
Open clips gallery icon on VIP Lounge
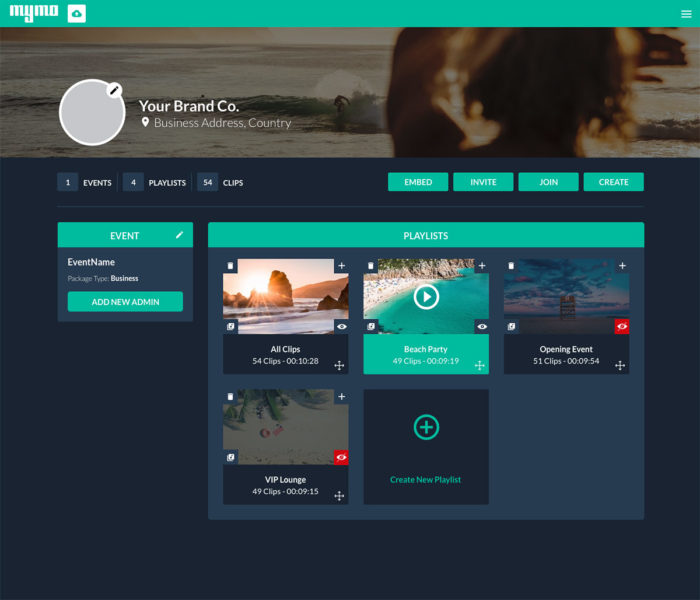click(x=230, y=457)
